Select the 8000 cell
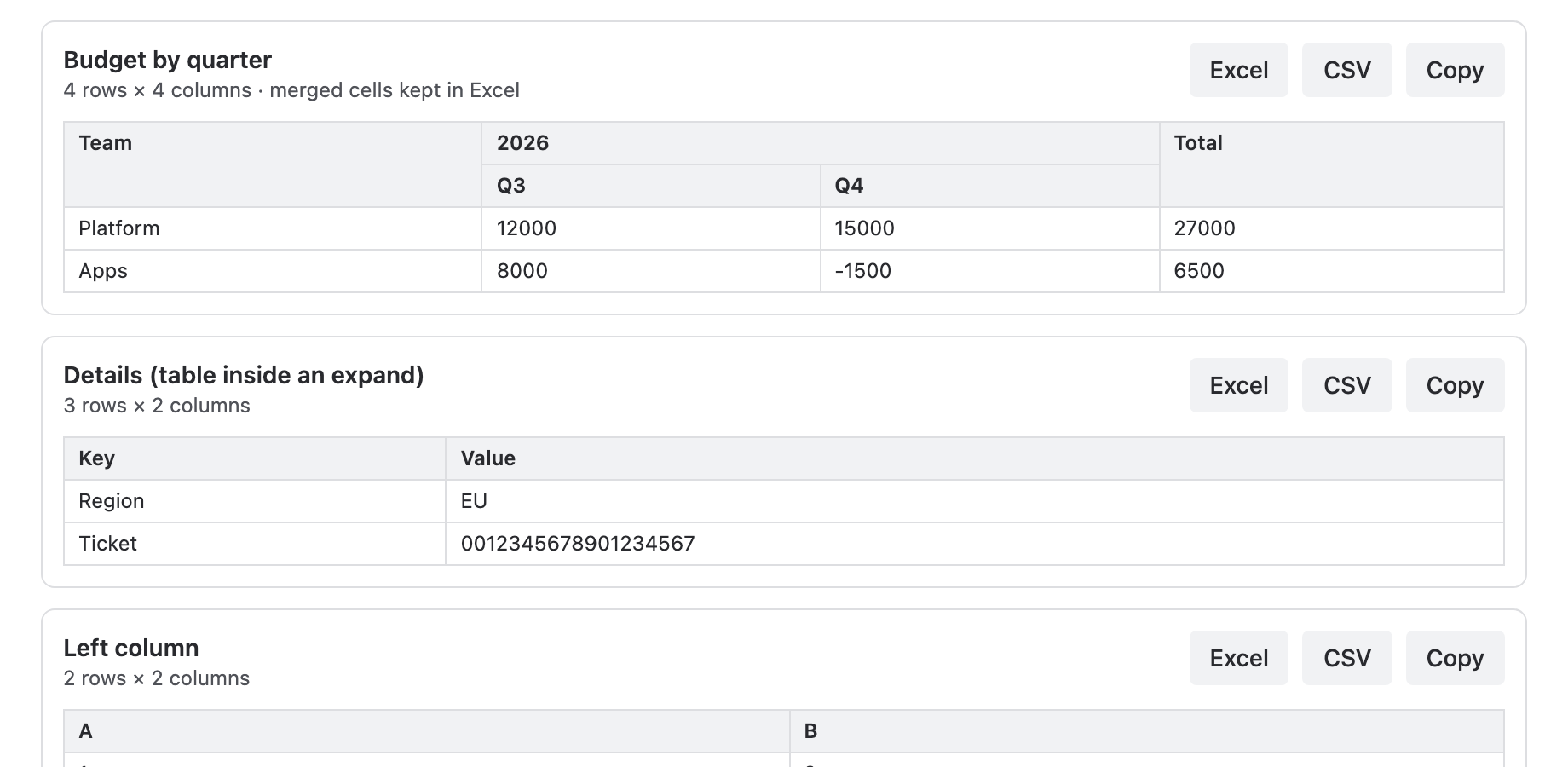Image resolution: width=1568 pixels, height=767 pixels. point(651,271)
